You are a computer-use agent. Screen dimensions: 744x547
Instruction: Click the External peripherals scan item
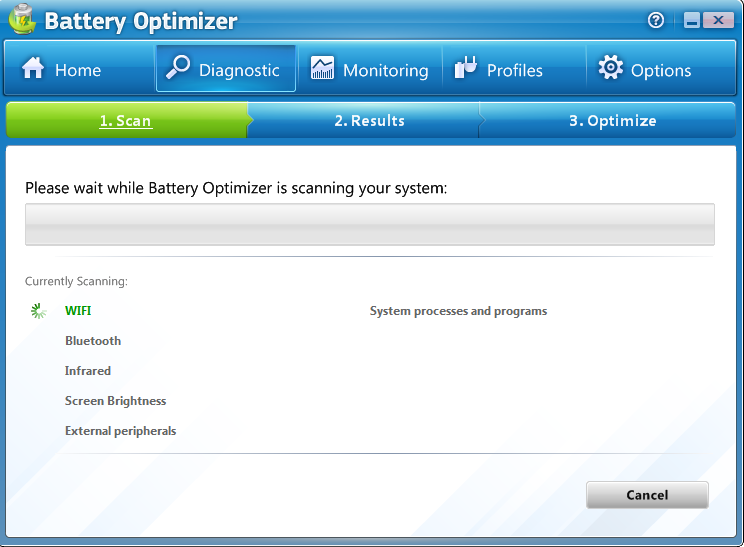coord(121,431)
